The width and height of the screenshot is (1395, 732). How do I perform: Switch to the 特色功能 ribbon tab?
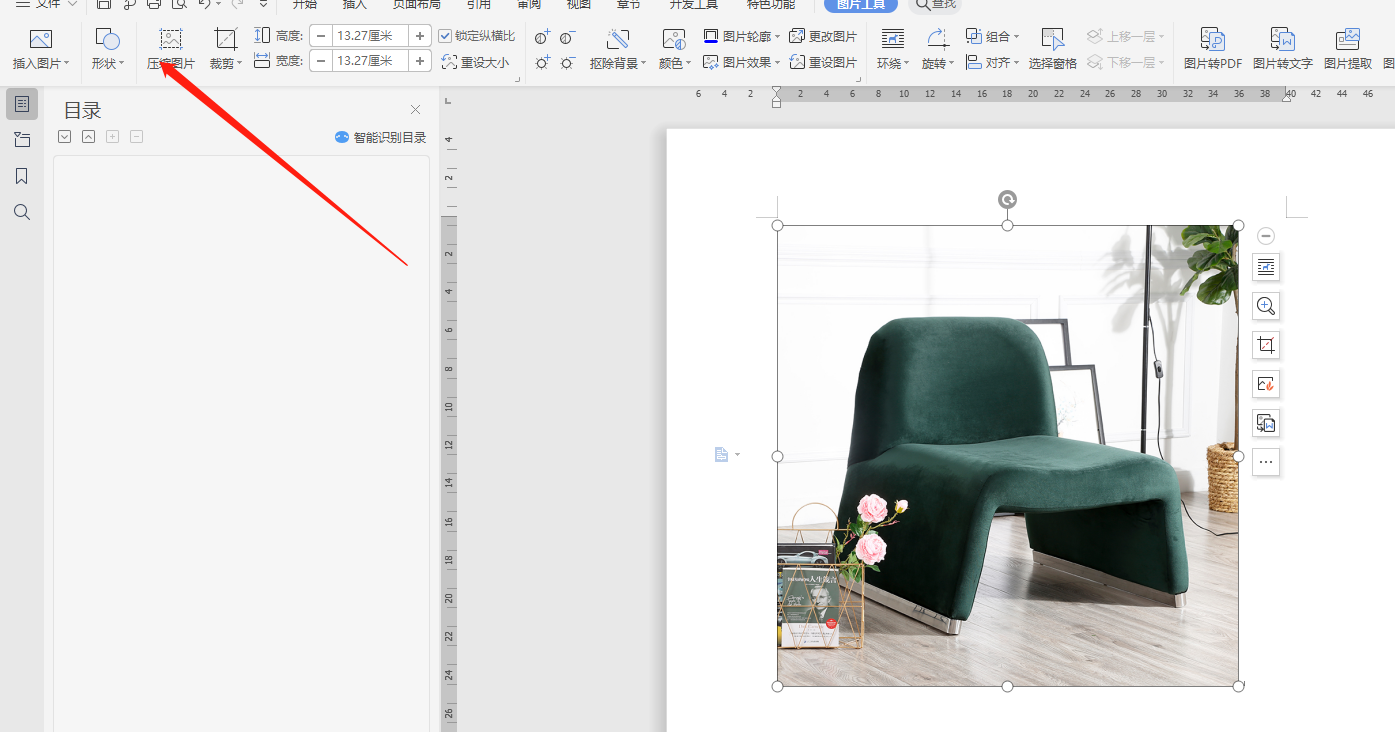click(x=771, y=5)
